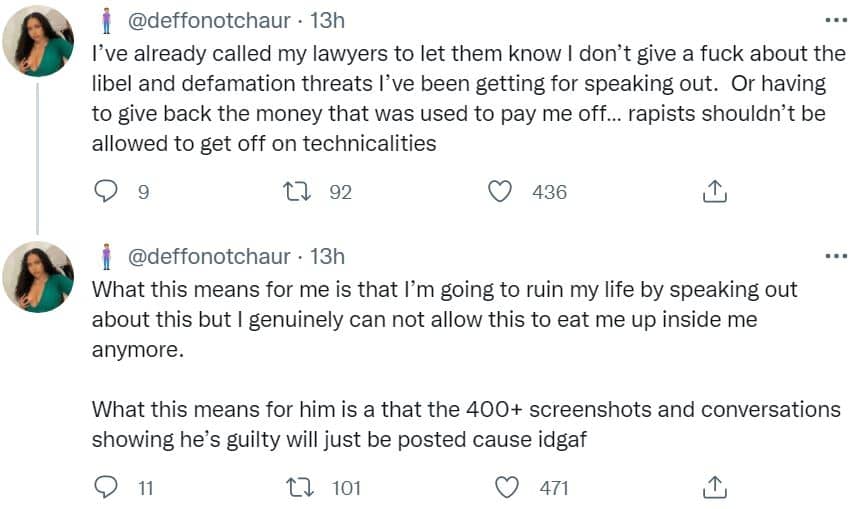
Task: Open more options on the first tweet
Action: [836, 20]
